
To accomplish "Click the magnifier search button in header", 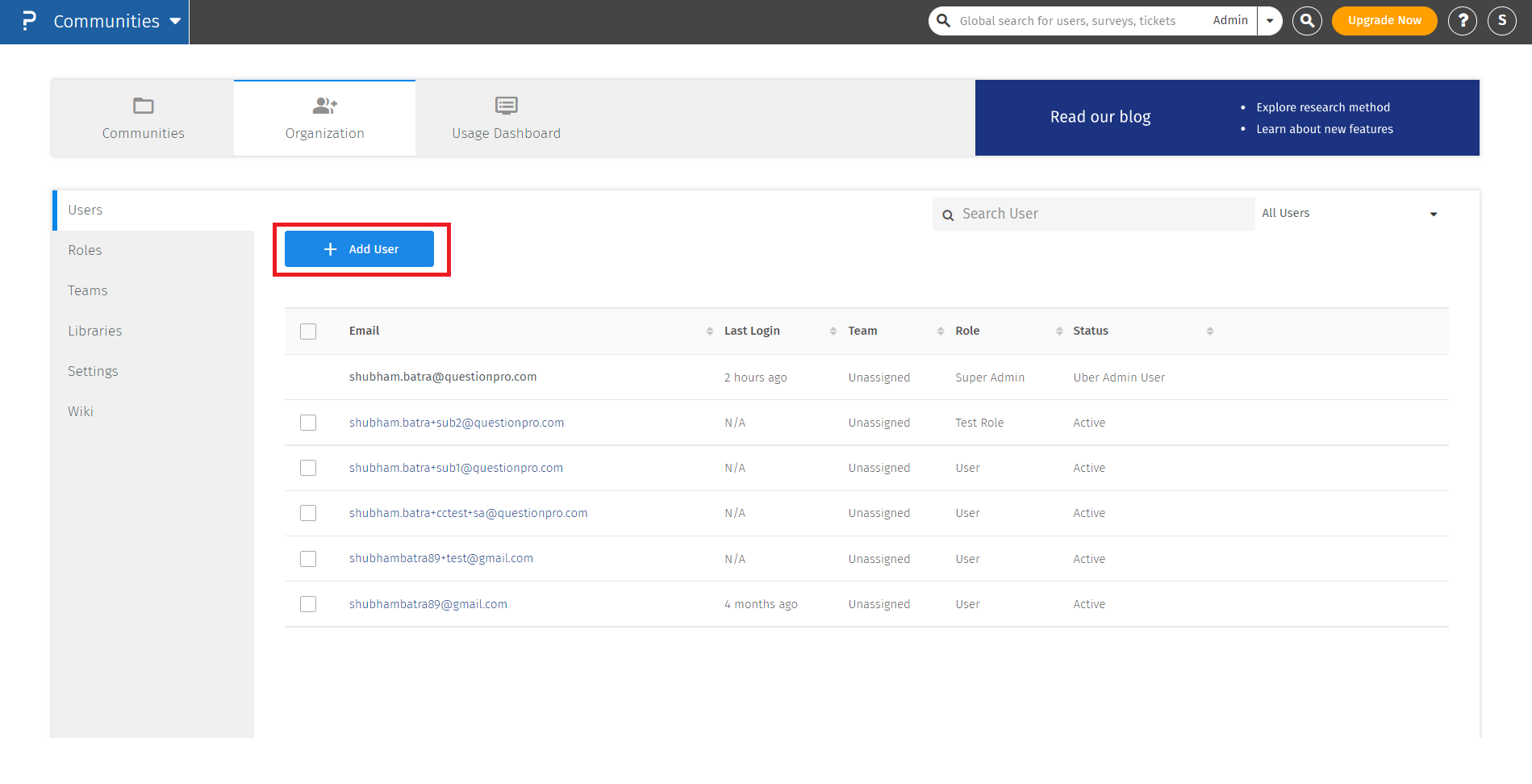I will point(1307,21).
